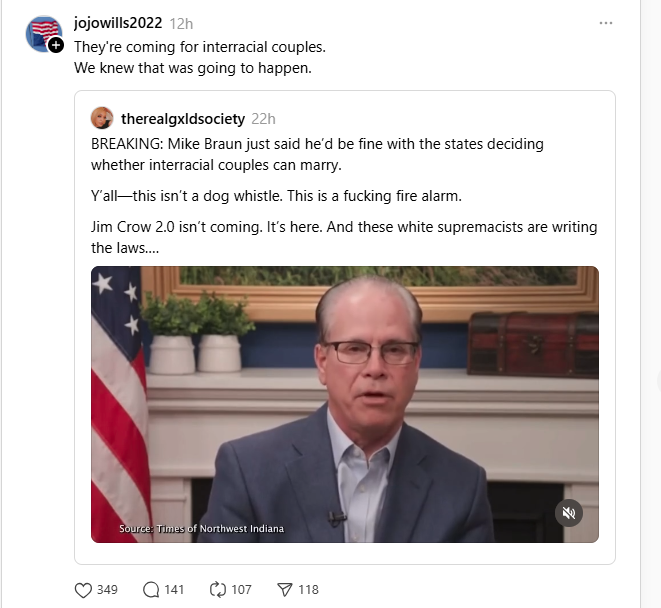This screenshot has width=661, height=608.
Task: View the 107 reposts count
Action: 241,589
